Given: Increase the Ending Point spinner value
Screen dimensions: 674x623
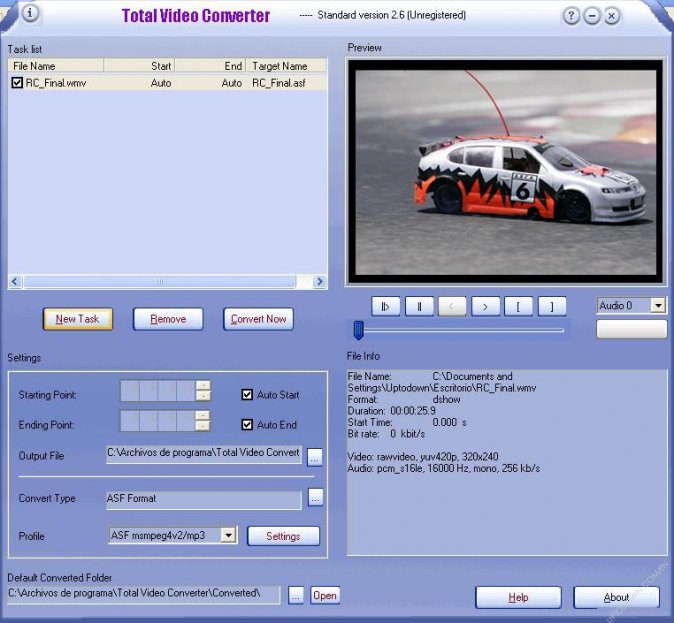Looking at the screenshot, I should [203, 415].
